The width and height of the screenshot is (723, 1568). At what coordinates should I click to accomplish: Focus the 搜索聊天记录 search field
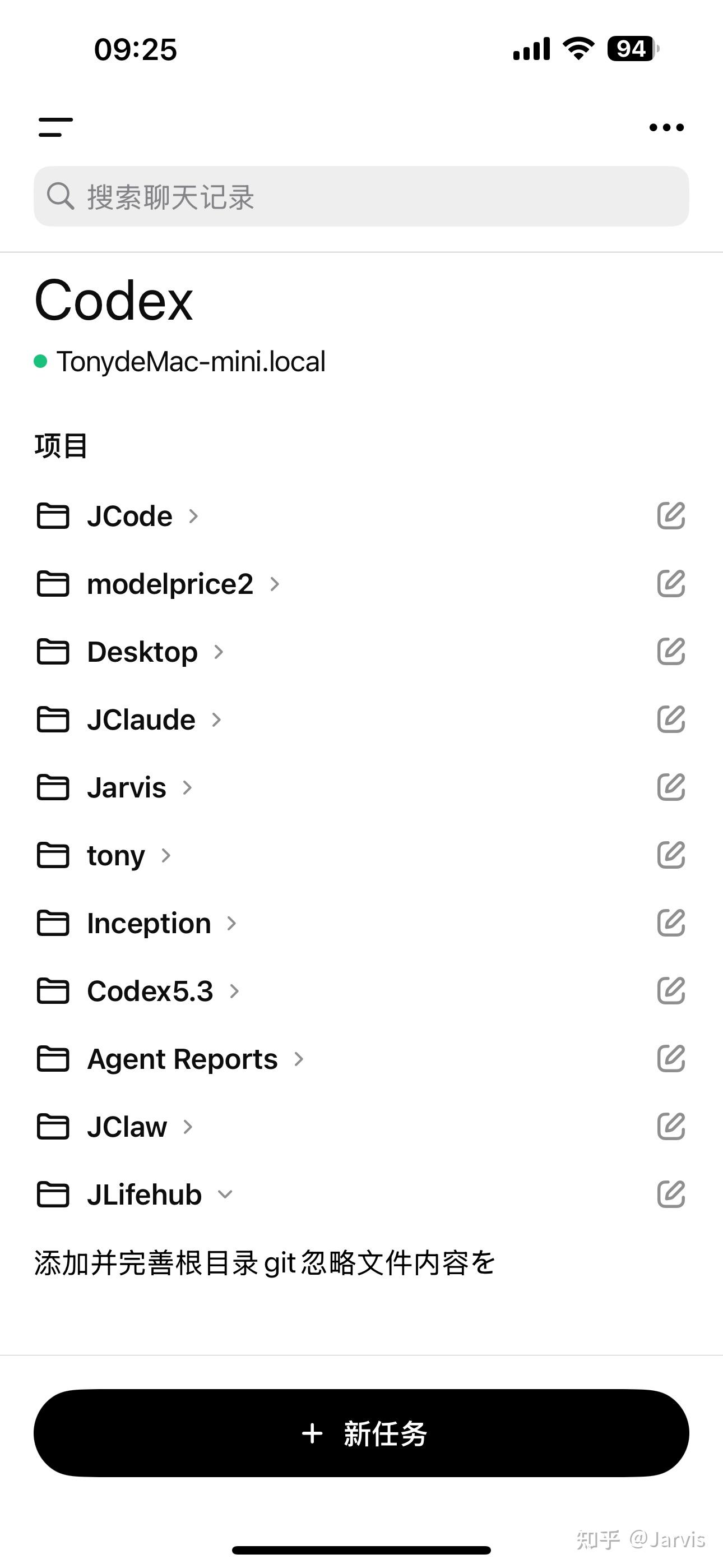(x=361, y=197)
